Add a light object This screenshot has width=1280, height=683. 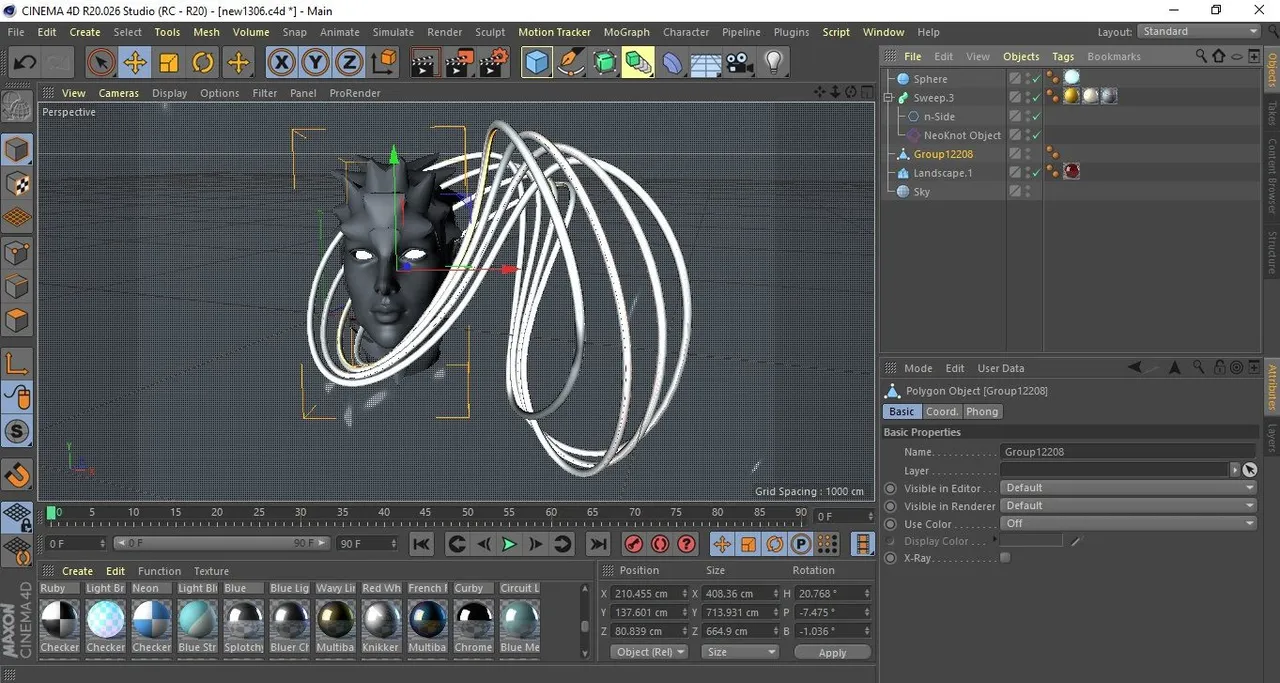coord(773,63)
